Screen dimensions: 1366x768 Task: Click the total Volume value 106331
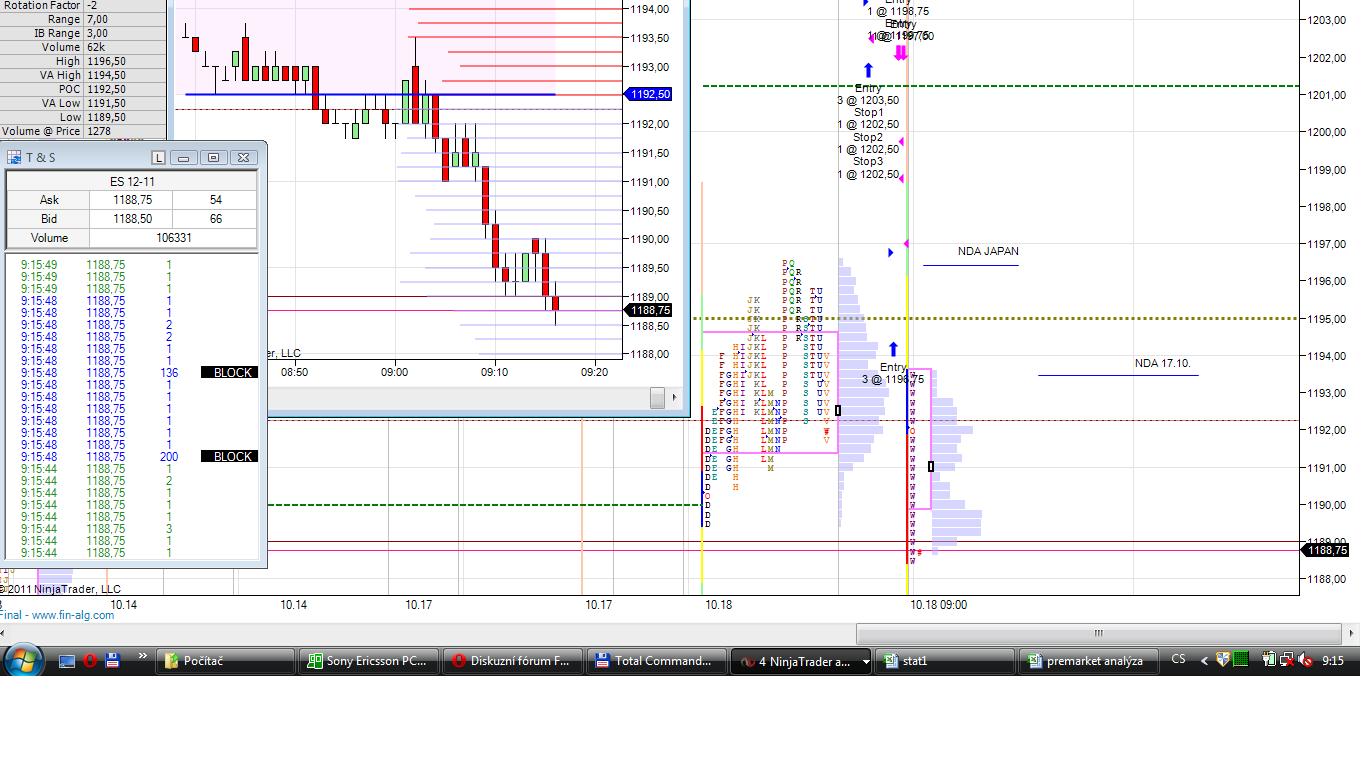(173, 238)
